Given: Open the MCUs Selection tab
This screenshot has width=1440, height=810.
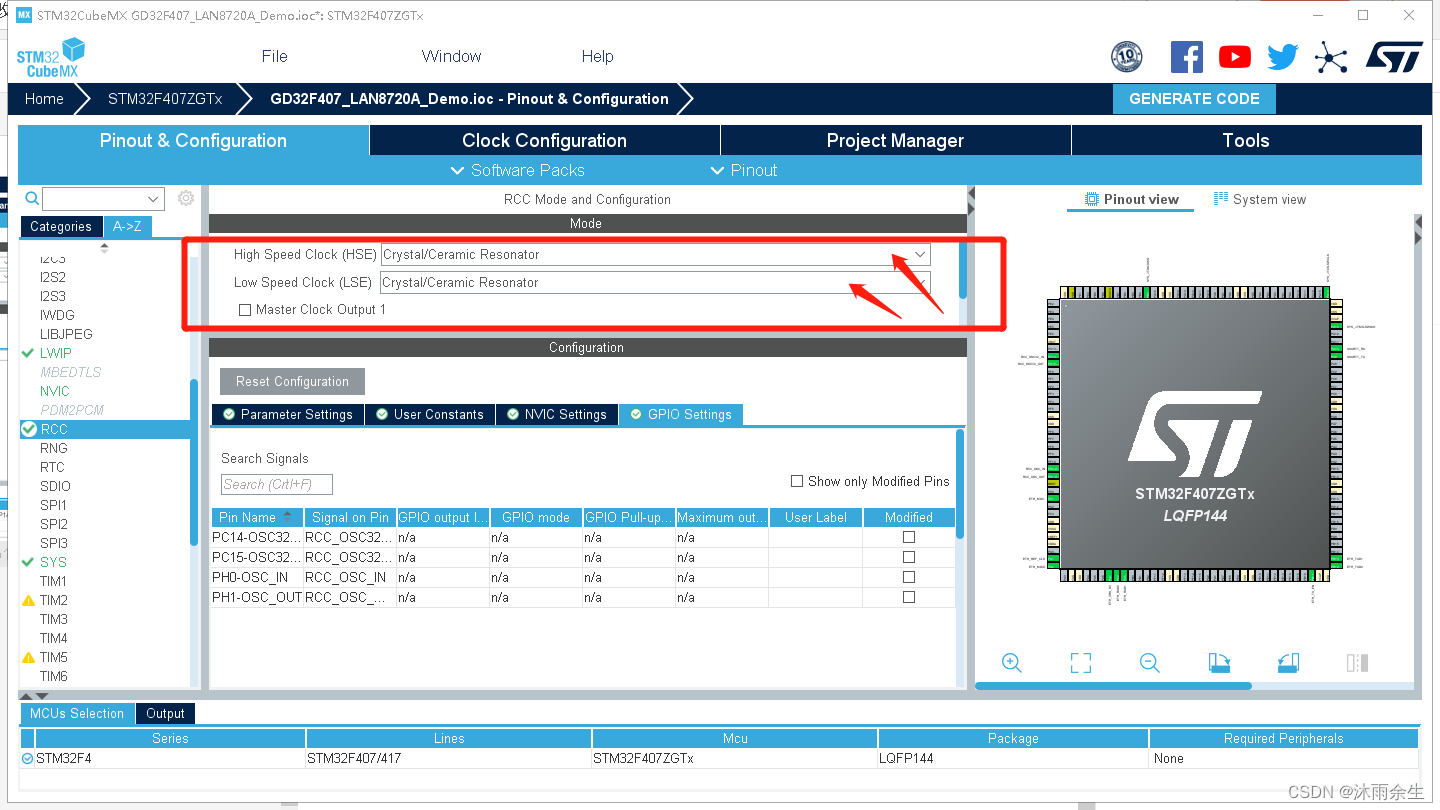Looking at the screenshot, I should click(x=77, y=713).
